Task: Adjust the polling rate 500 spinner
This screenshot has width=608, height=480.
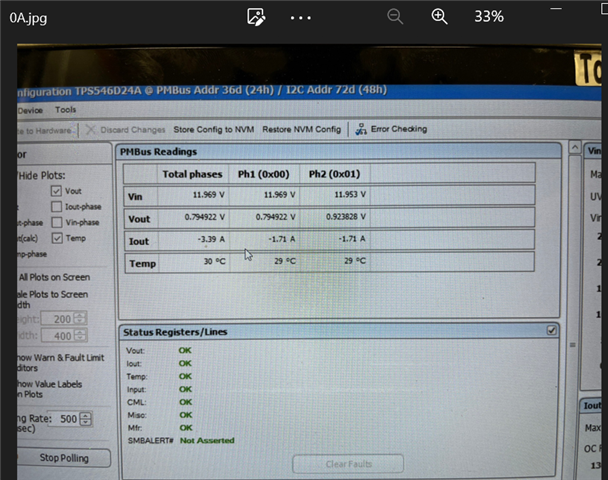Action: [86, 419]
